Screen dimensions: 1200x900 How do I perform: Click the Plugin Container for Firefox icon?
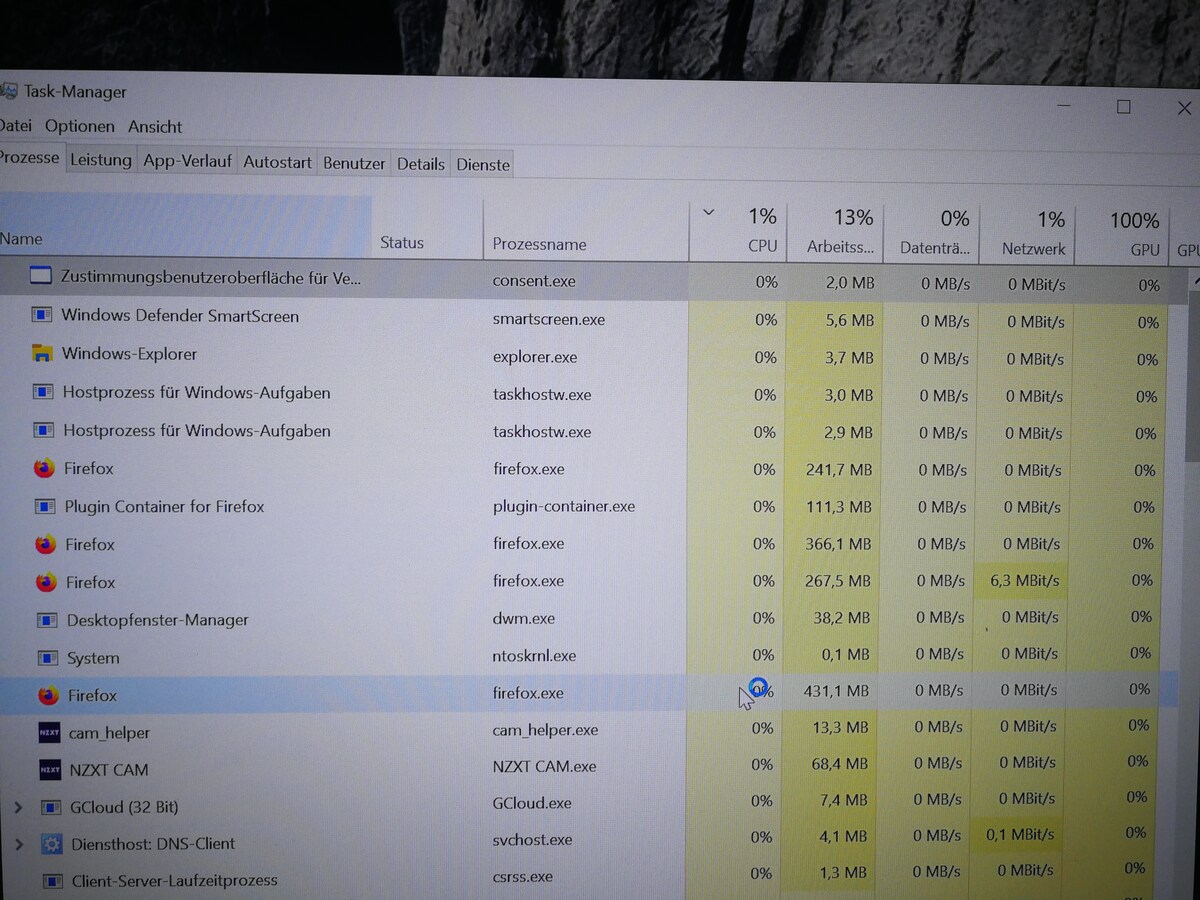tap(45, 507)
